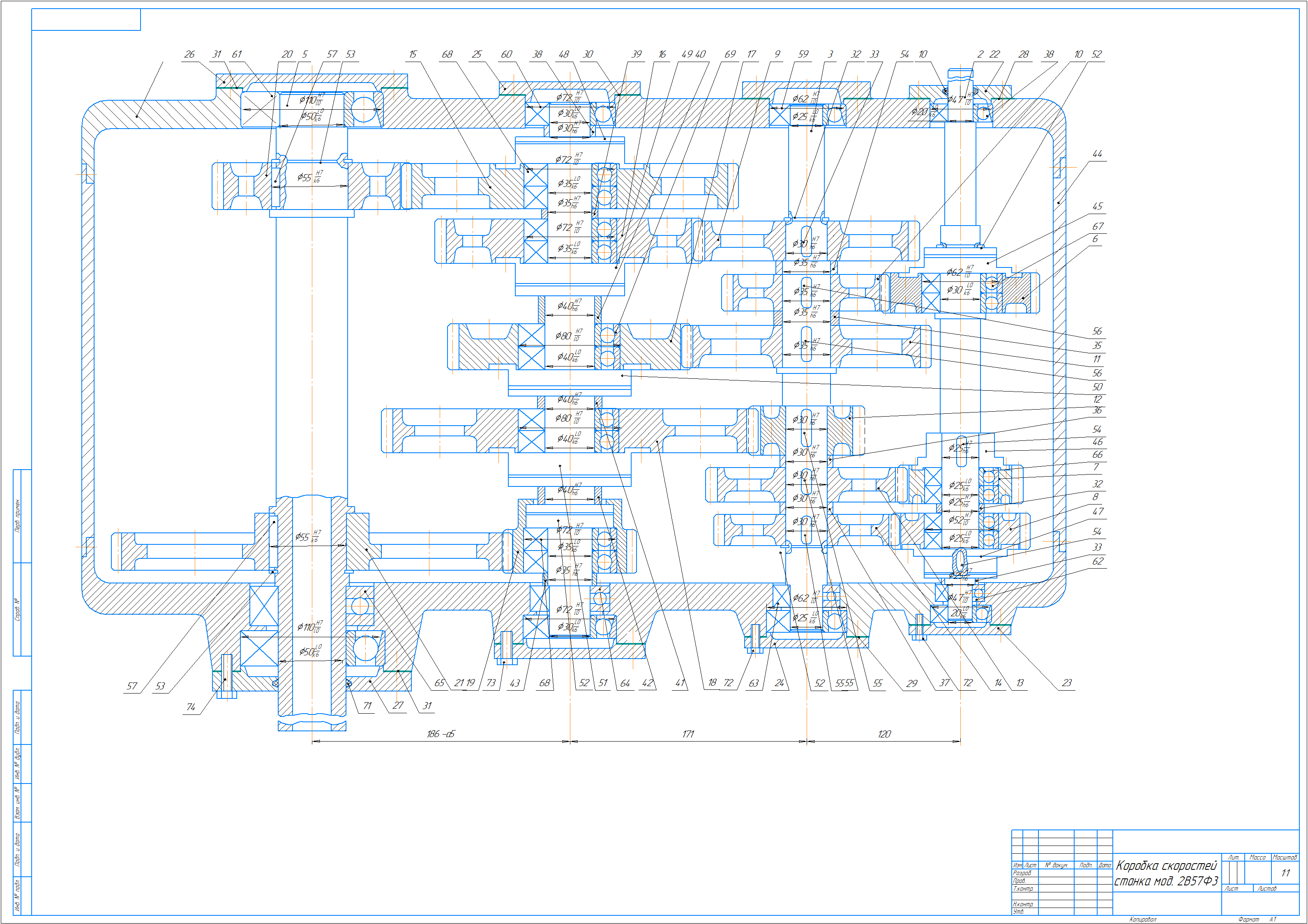Select the 171 center distance dimension
The image size is (1308, 924).
(688, 734)
